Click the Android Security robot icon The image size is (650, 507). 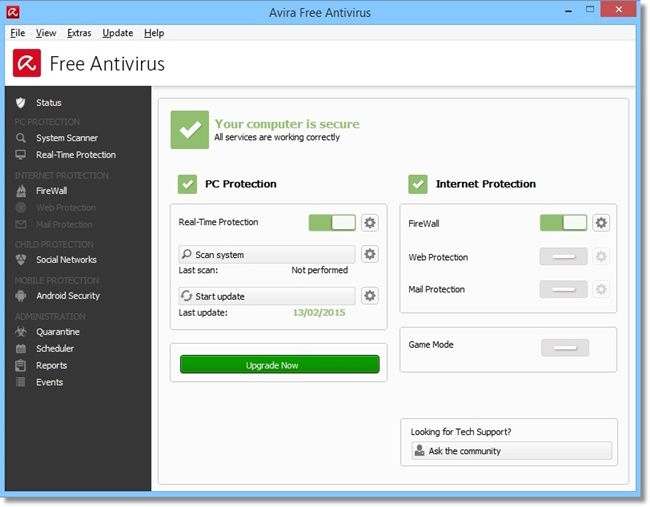(x=20, y=296)
